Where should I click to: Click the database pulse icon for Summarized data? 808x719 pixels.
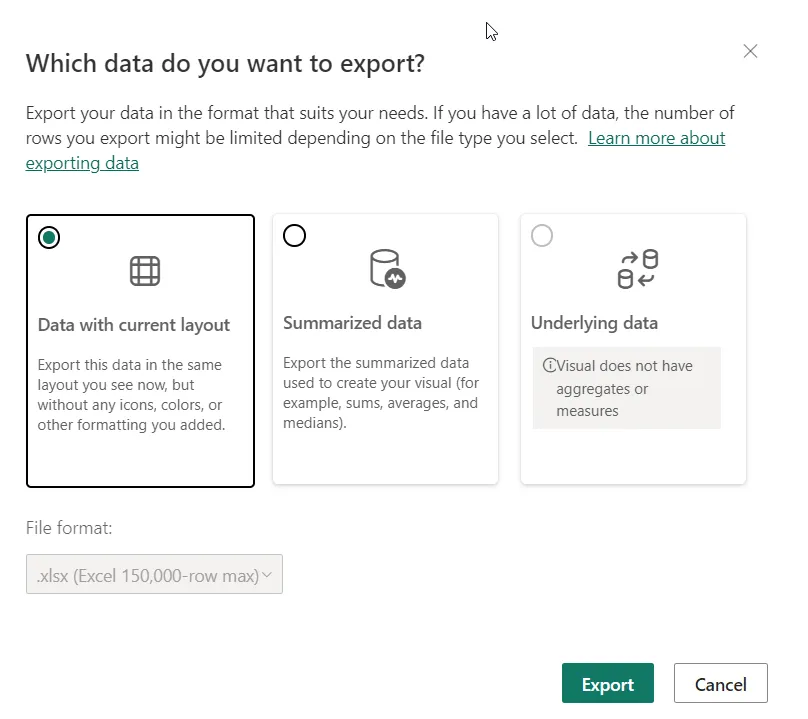pos(387,269)
